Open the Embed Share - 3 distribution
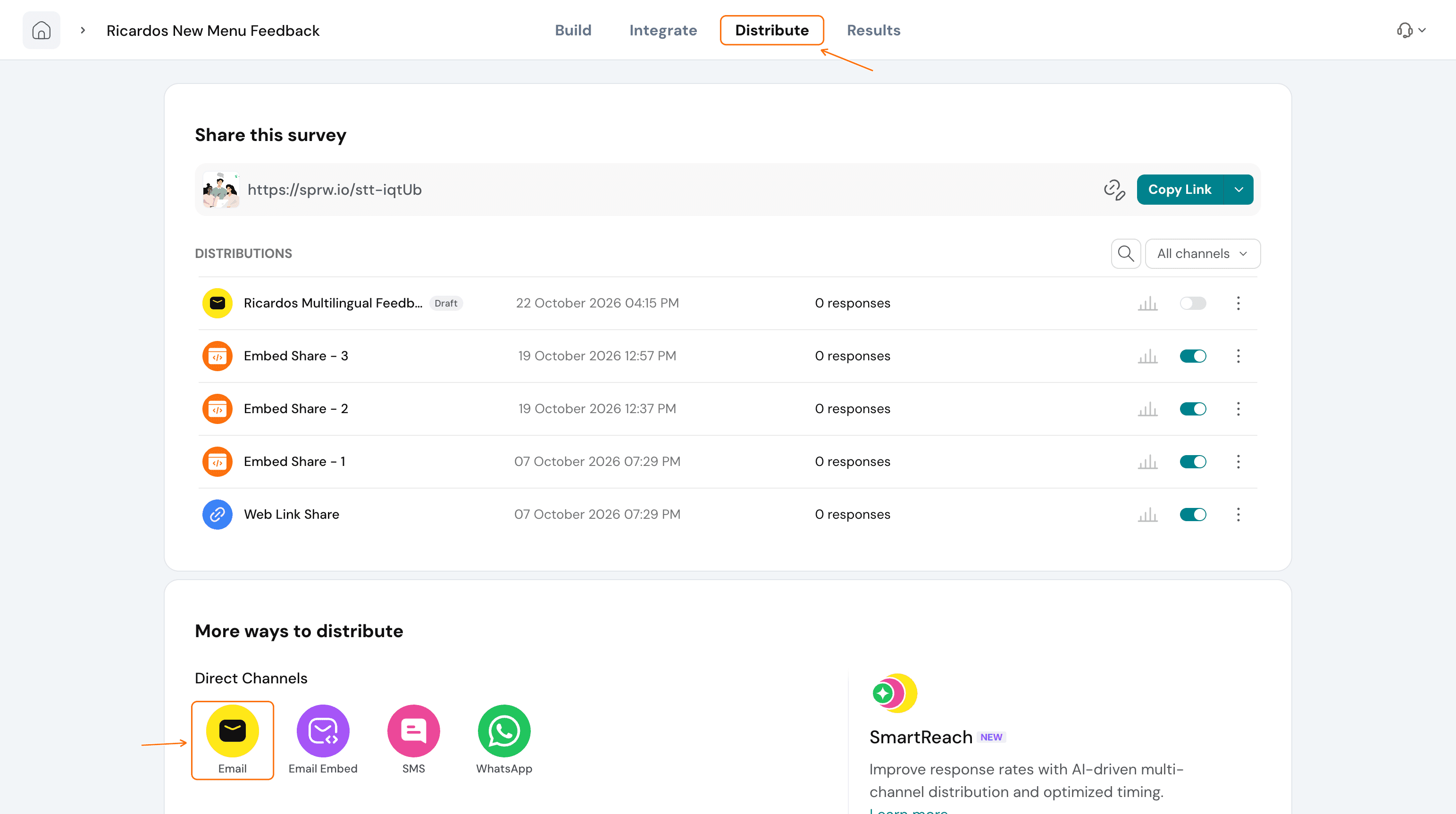The width and height of the screenshot is (1456, 814). tap(296, 357)
